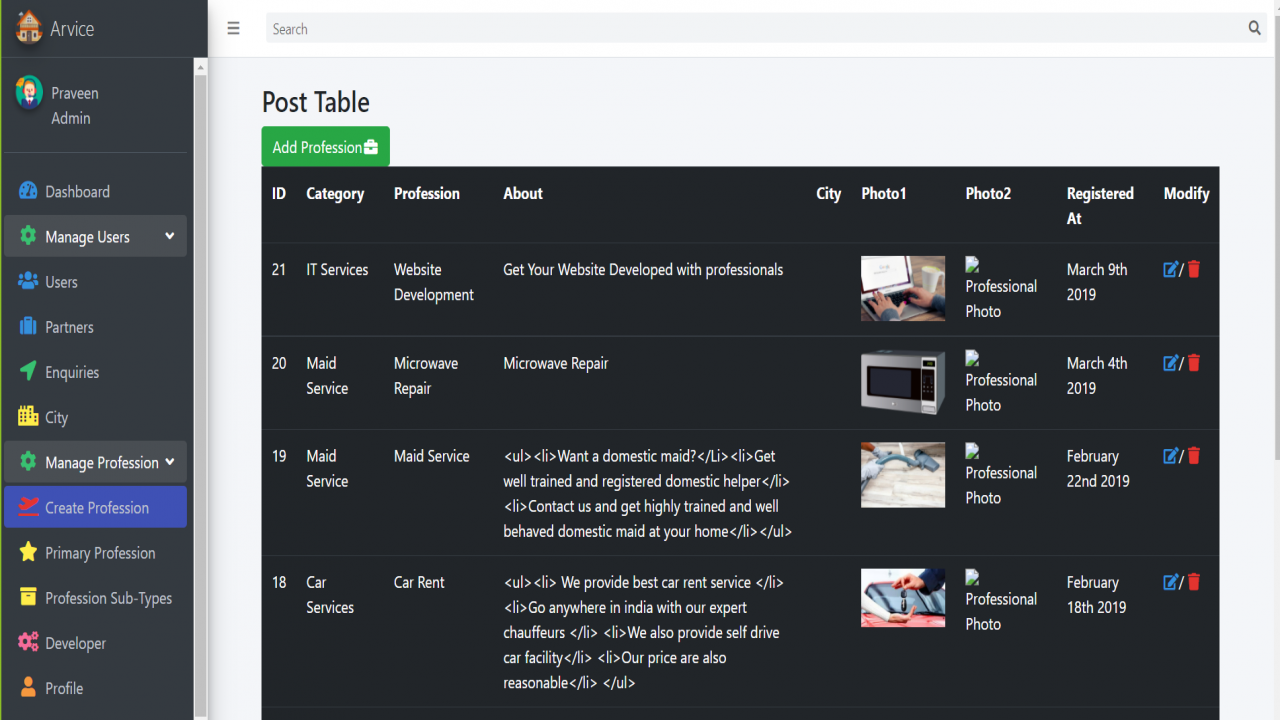Open Primary Profession page
The width and height of the screenshot is (1280, 720).
click(95, 552)
